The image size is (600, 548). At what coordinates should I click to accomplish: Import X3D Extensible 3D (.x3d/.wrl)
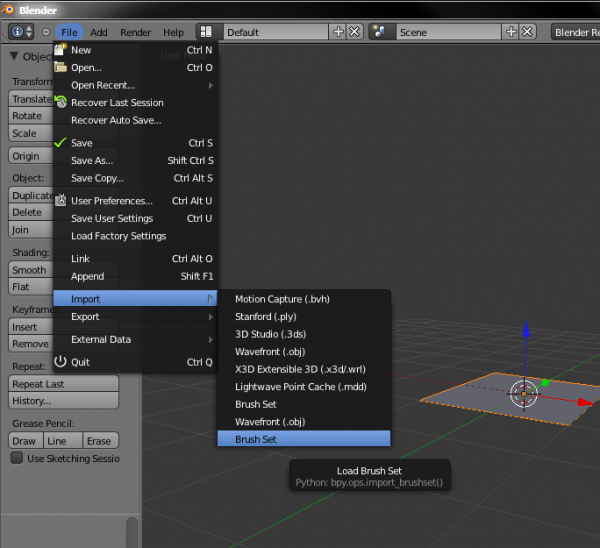[304, 370]
